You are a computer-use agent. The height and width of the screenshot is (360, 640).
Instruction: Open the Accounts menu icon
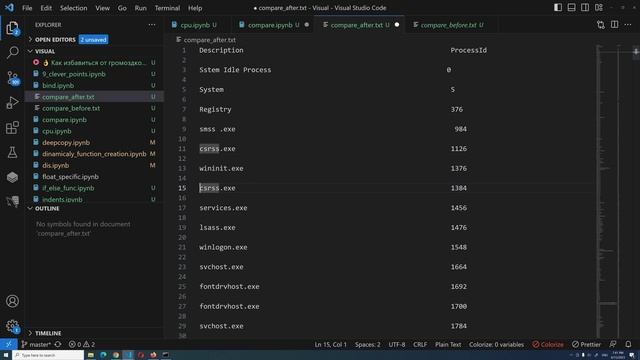tap(12, 301)
